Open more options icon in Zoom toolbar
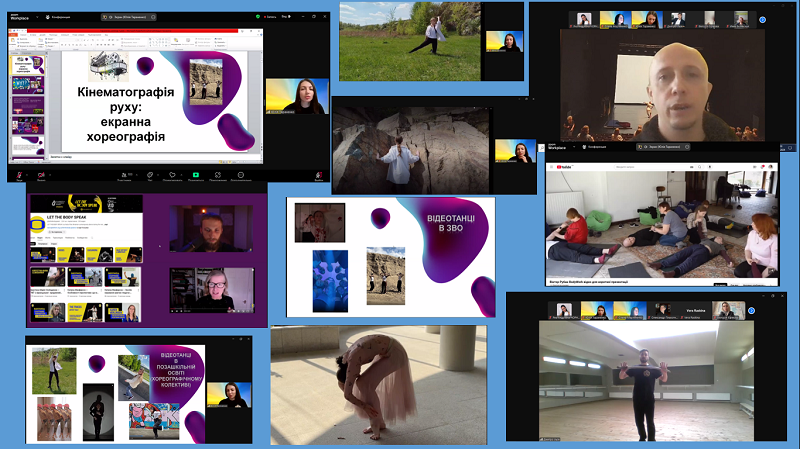This screenshot has height=449, width=800. click(241, 176)
